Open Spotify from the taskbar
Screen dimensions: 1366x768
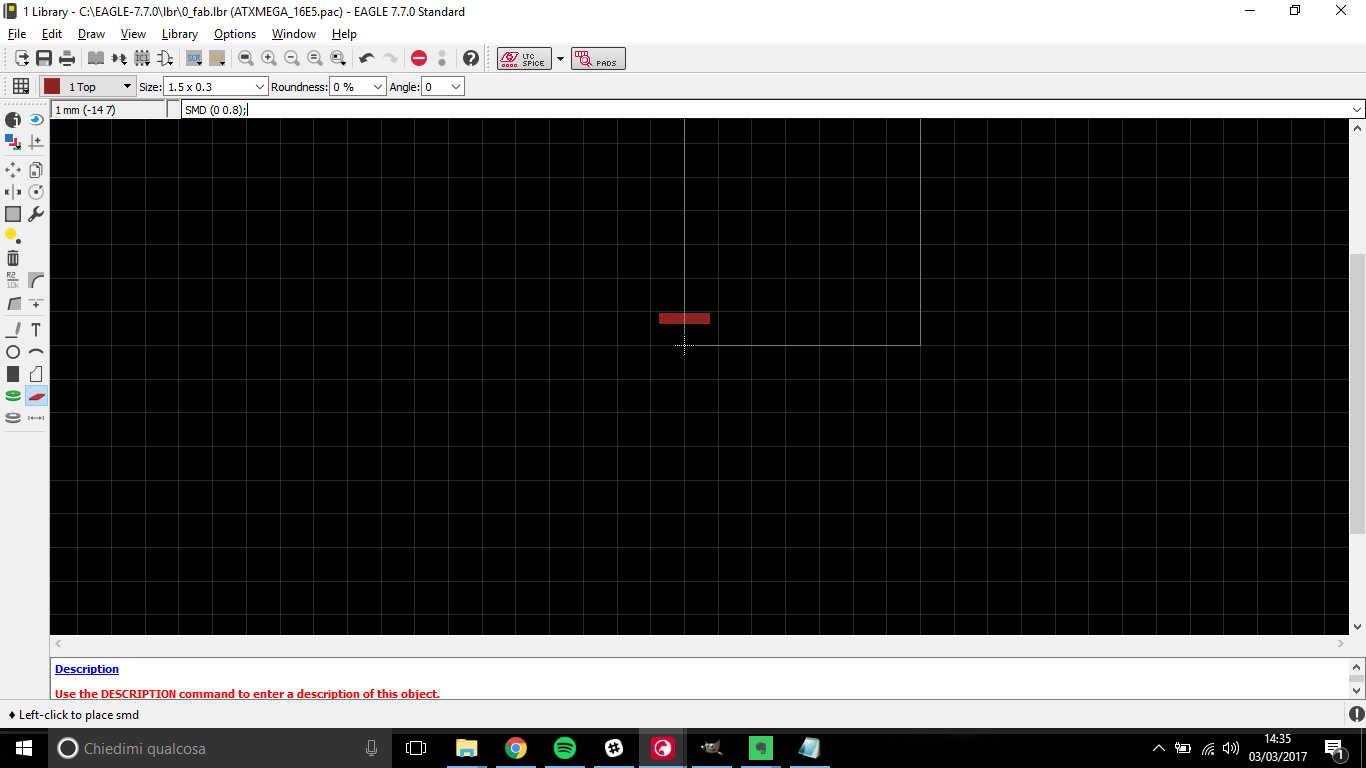[x=564, y=748]
